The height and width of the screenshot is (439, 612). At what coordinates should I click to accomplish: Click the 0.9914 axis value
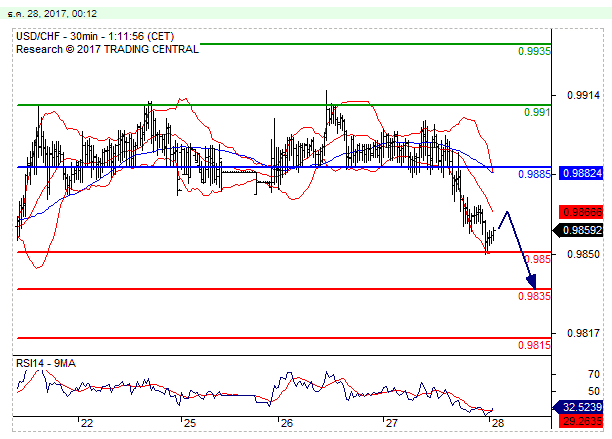point(583,95)
